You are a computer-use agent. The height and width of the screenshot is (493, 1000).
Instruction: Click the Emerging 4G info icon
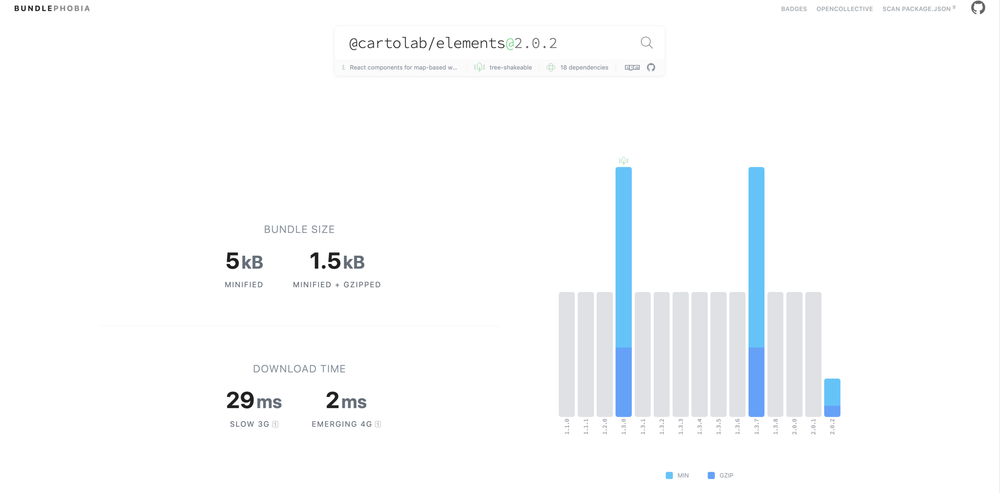(x=378, y=424)
